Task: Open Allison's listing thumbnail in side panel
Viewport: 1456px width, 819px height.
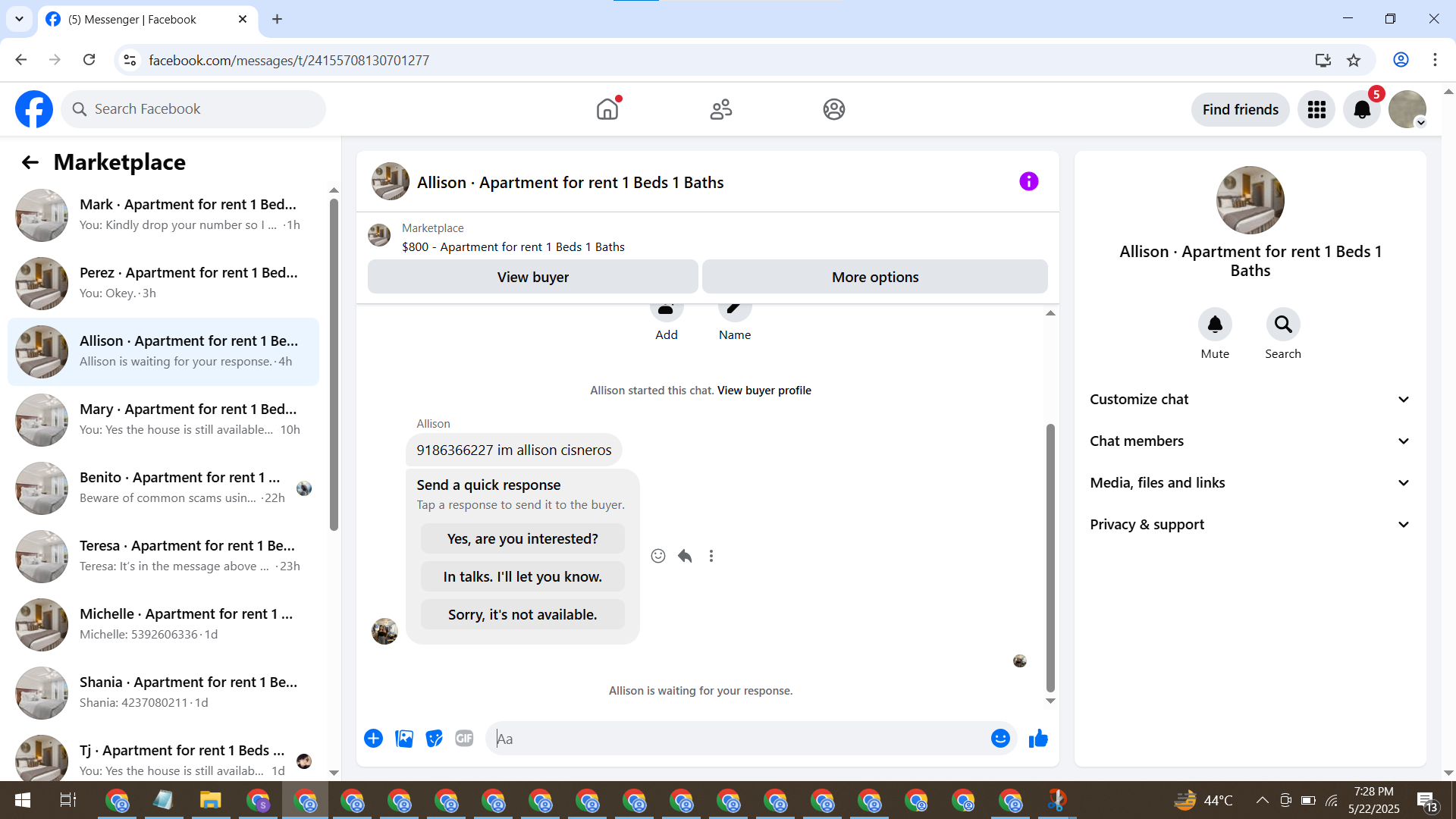Action: [x=1250, y=200]
